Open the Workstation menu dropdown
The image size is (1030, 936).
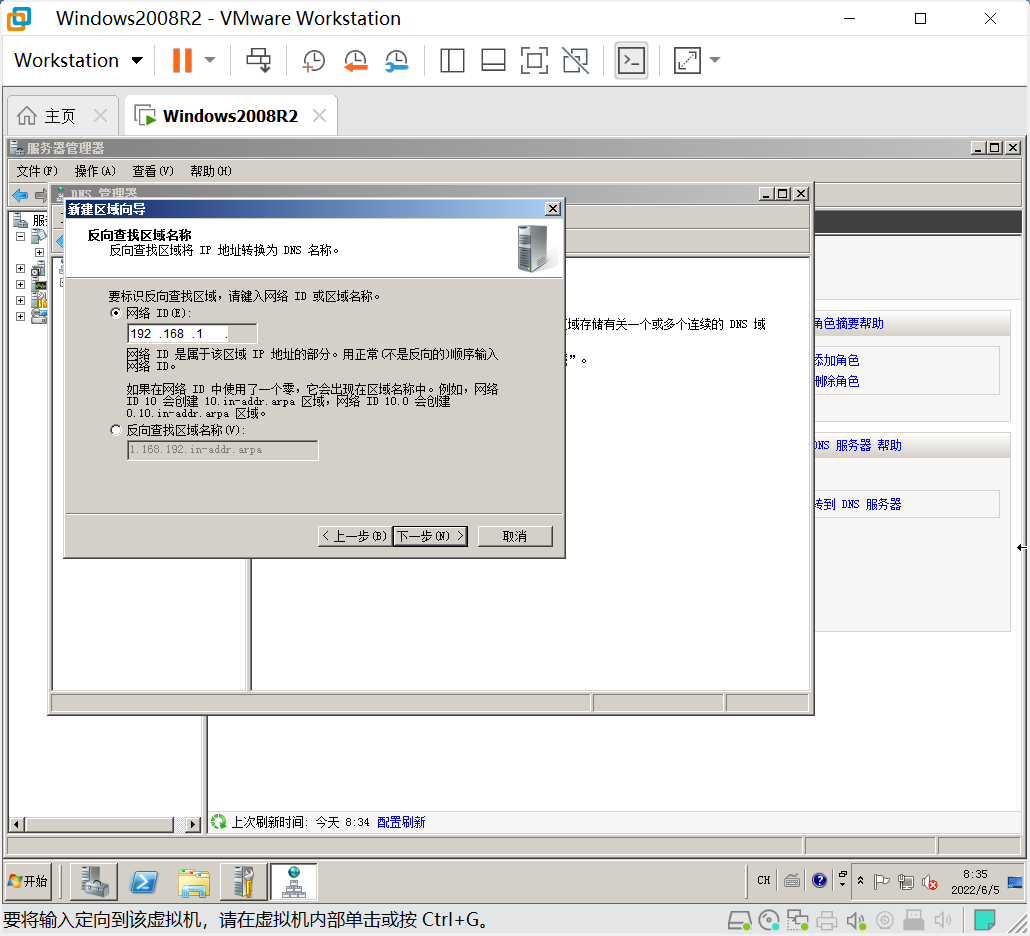(x=78, y=60)
